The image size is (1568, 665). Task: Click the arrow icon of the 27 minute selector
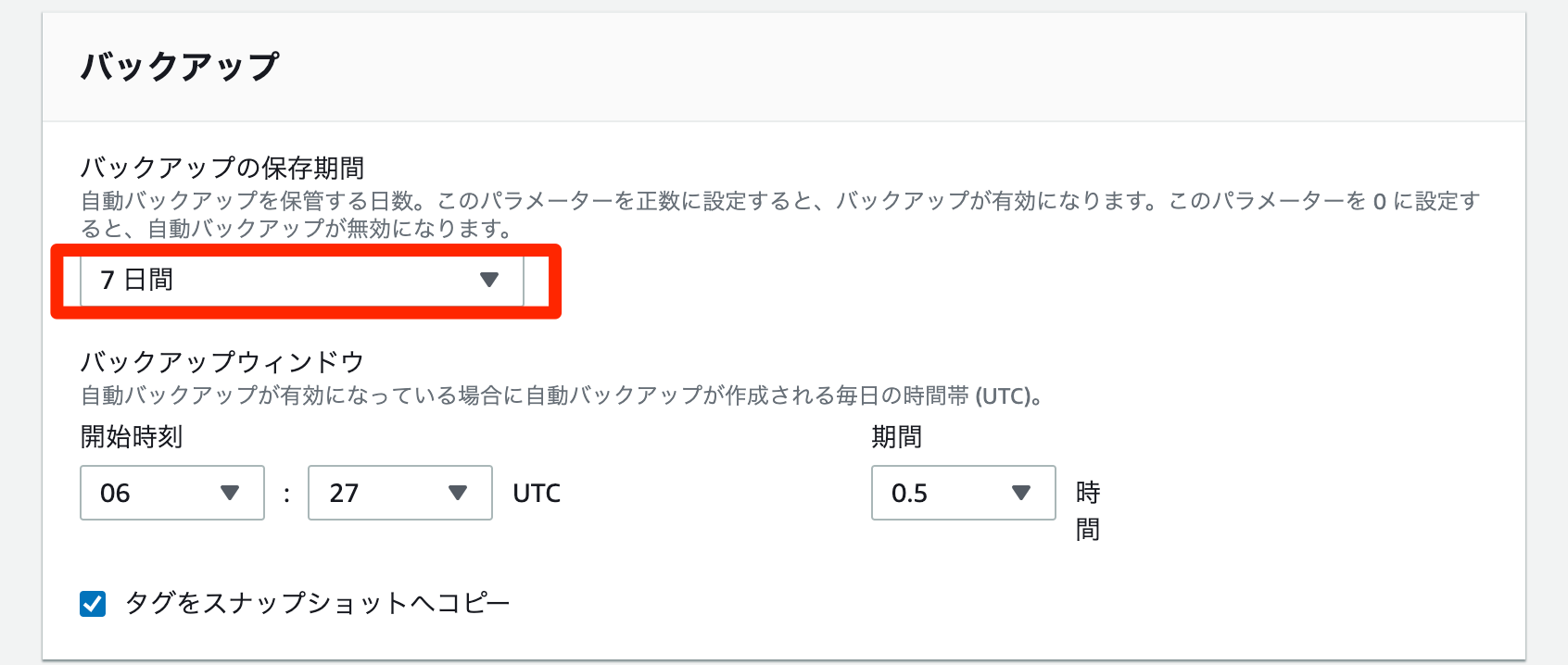[x=458, y=493]
